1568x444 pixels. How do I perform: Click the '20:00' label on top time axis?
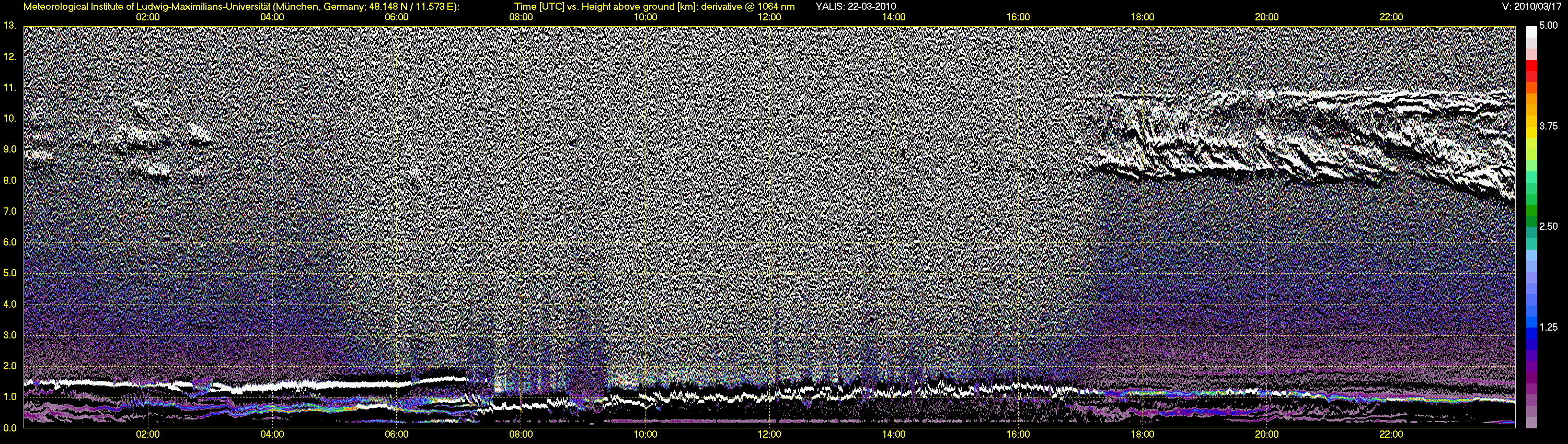point(1267,17)
